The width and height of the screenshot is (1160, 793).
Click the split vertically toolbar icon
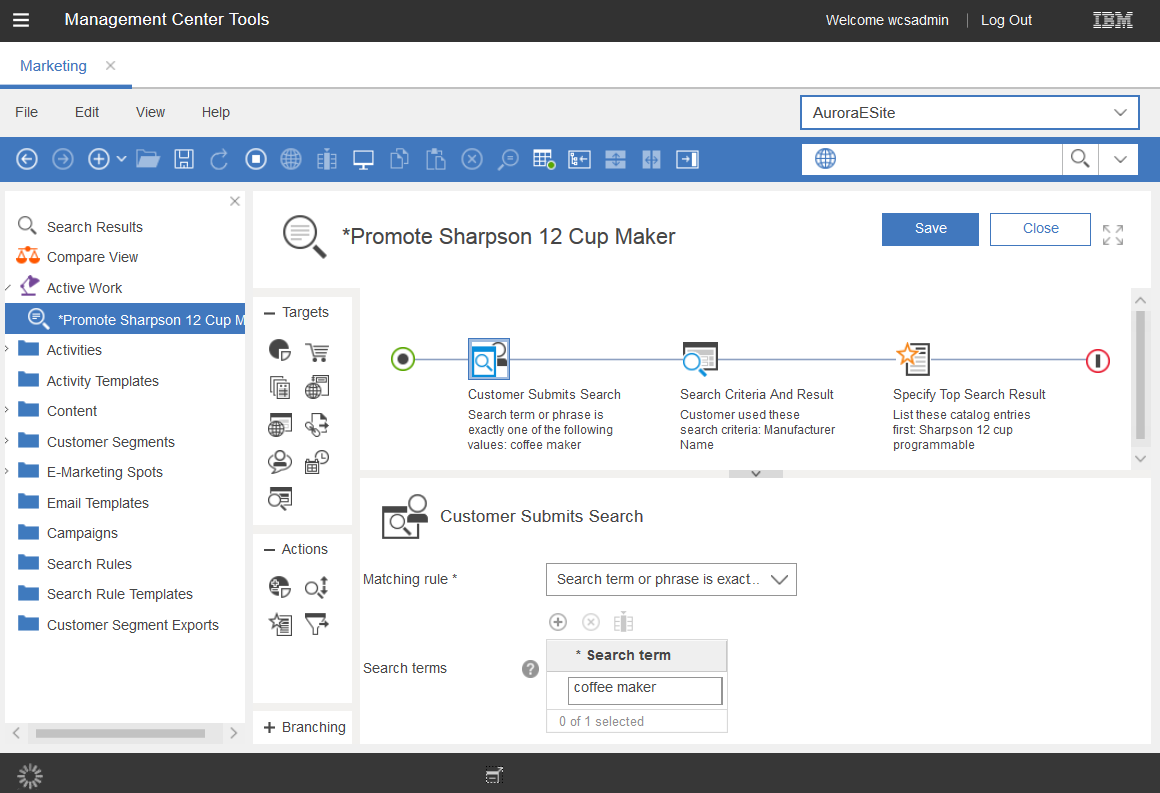(652, 159)
